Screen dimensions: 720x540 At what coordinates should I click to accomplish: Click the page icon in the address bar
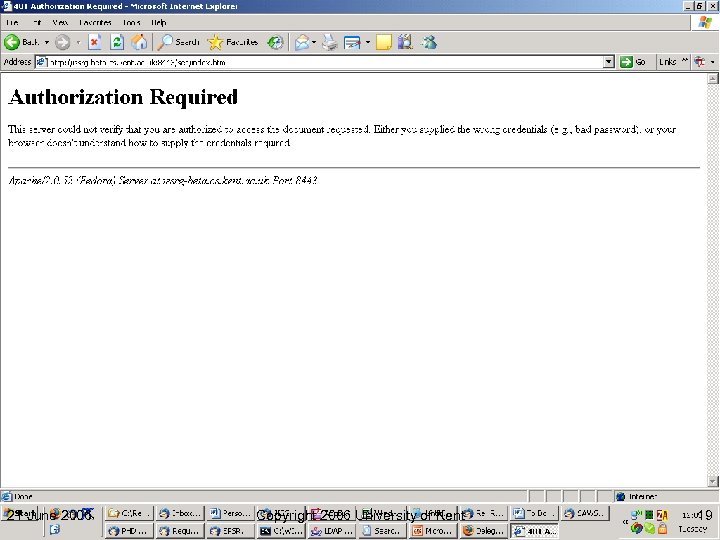coord(41,62)
